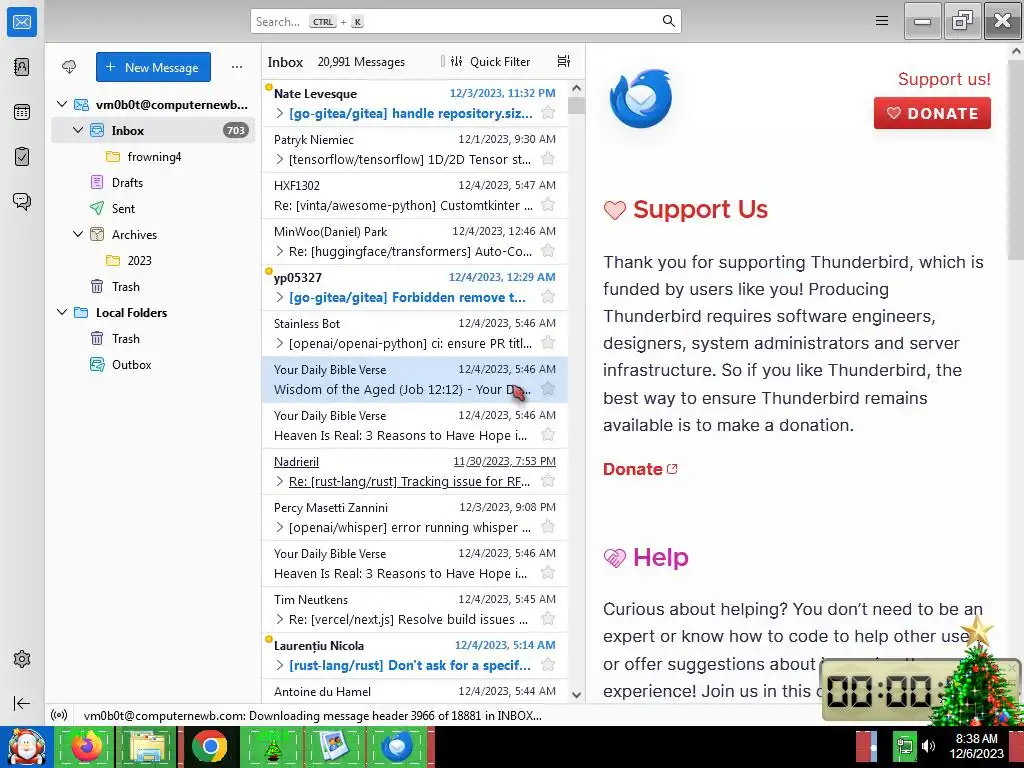
Task: Open Thunderbird settings gear
Action: click(22, 659)
